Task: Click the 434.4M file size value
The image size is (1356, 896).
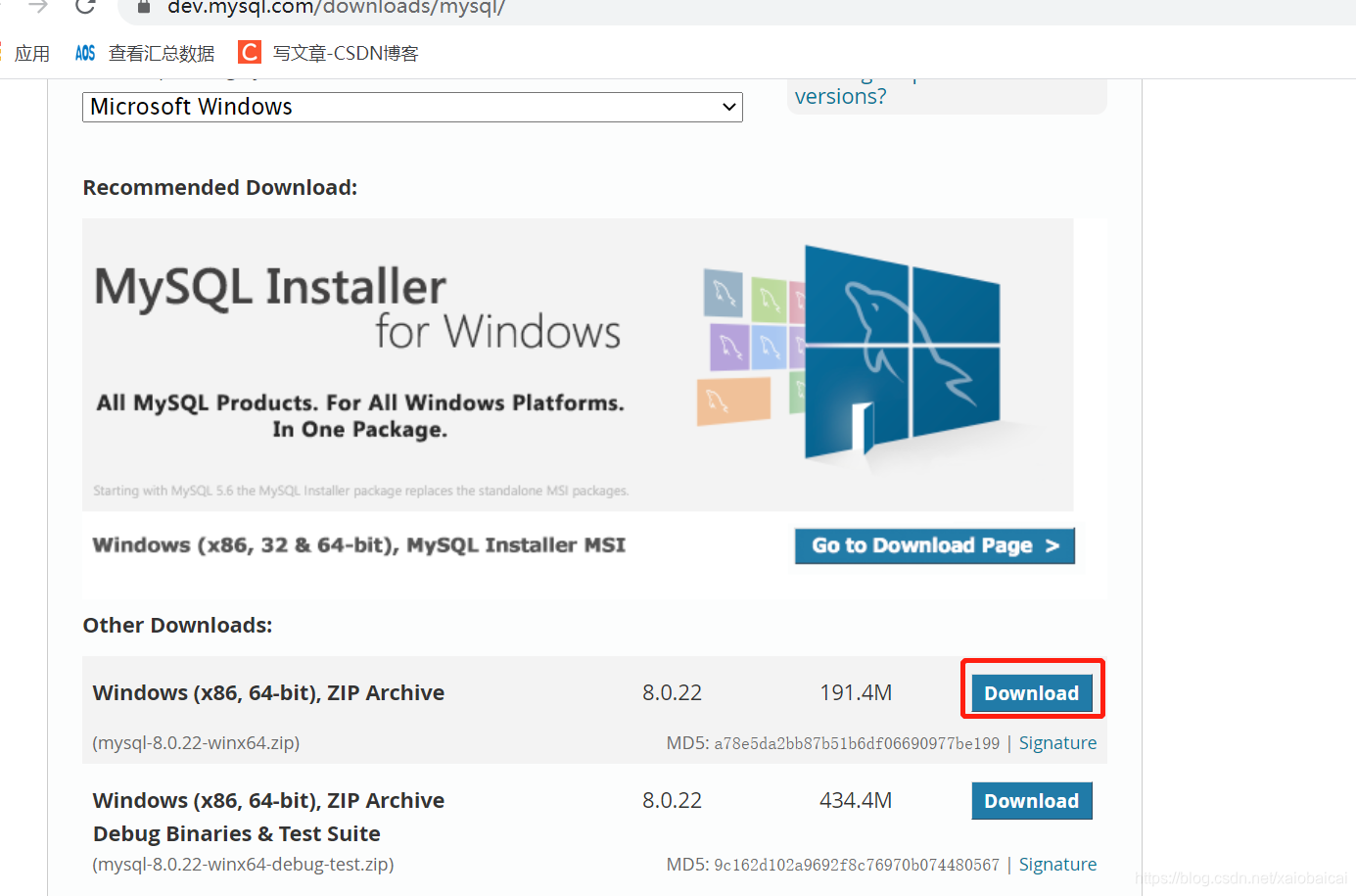Action: (x=856, y=800)
